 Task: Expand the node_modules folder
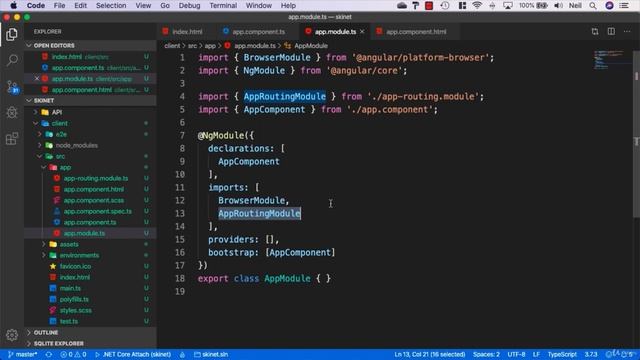pos(77,145)
